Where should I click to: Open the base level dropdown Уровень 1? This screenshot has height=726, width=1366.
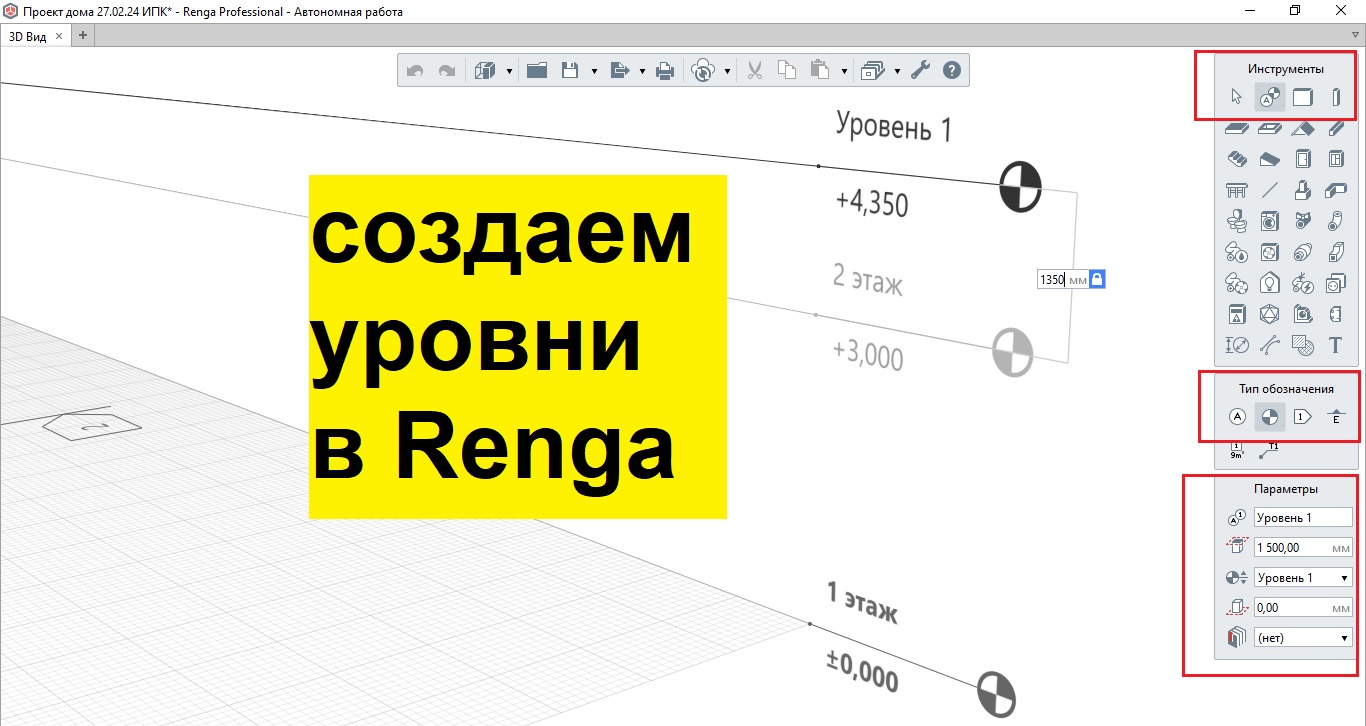[1303, 578]
